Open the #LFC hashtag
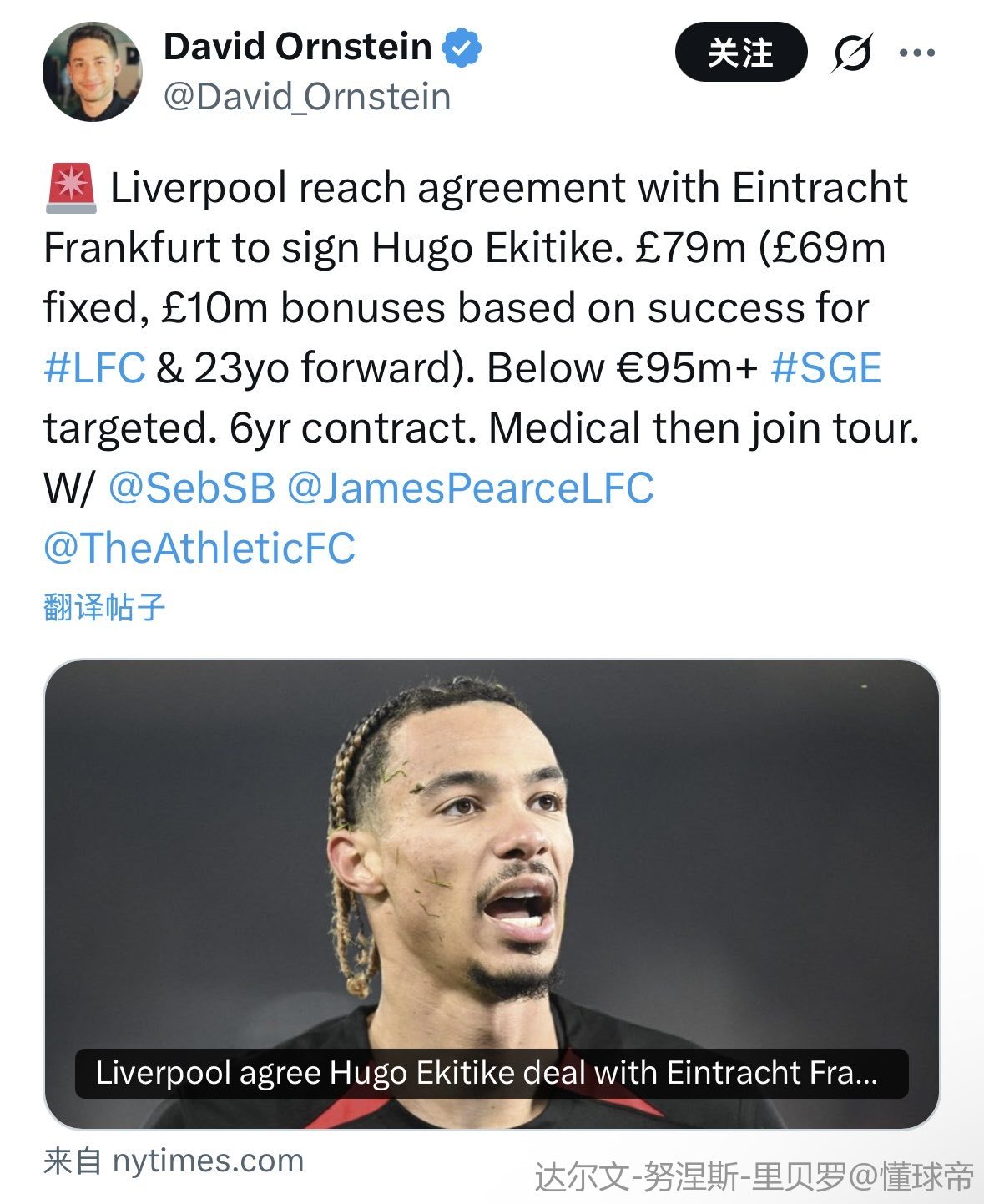984x1204 pixels. (x=94, y=368)
